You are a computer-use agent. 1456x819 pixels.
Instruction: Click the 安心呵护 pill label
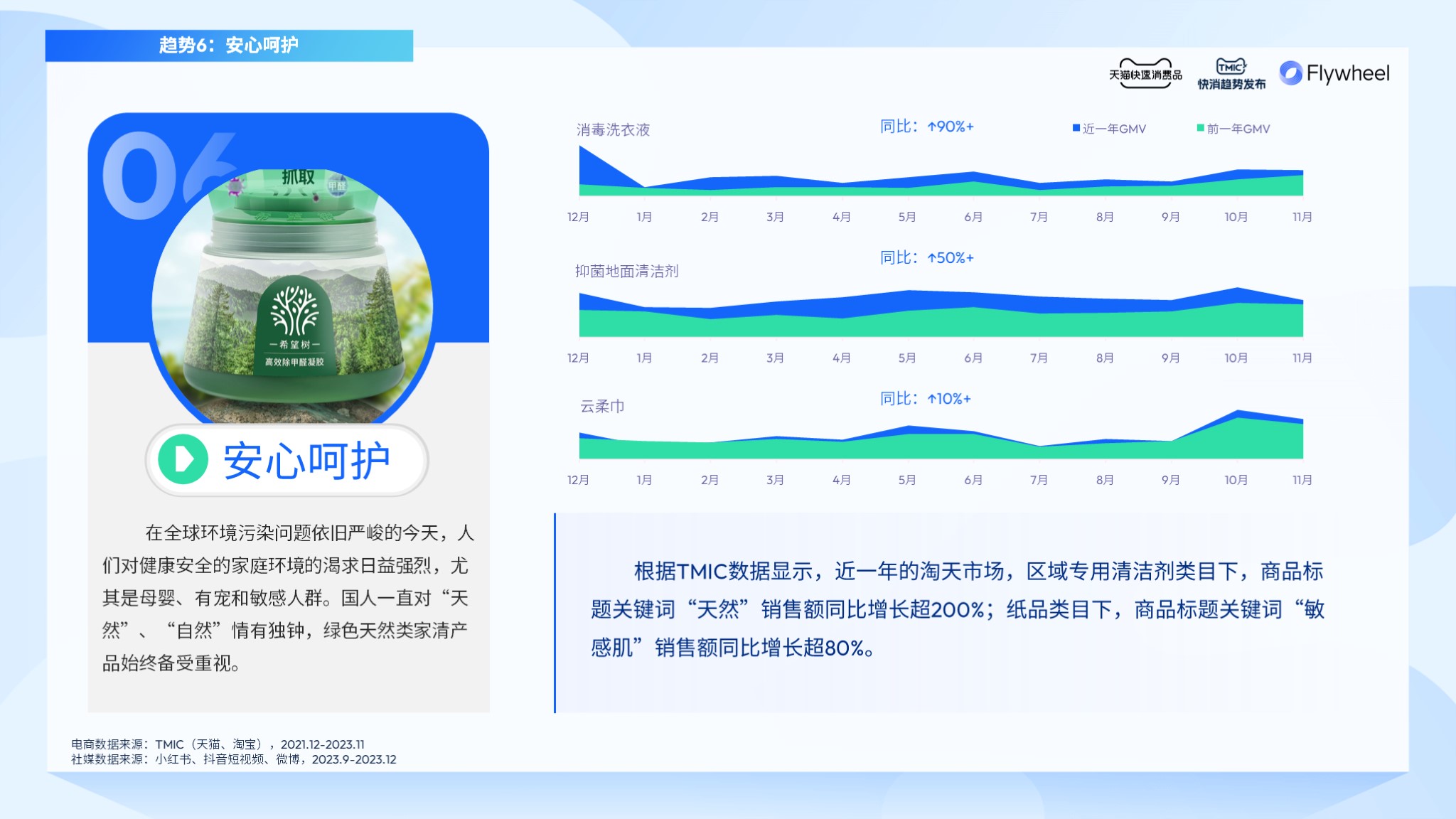pyautogui.click(x=287, y=460)
